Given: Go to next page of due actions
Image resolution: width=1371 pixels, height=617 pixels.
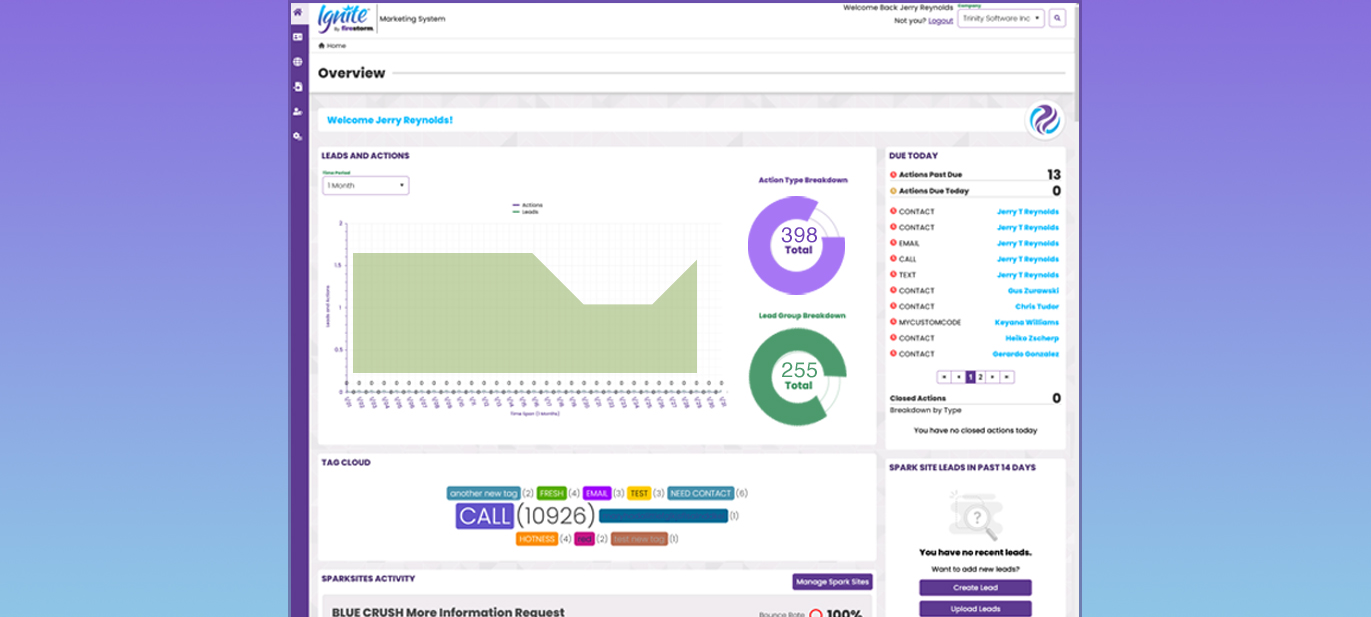Looking at the screenshot, I should click(993, 377).
